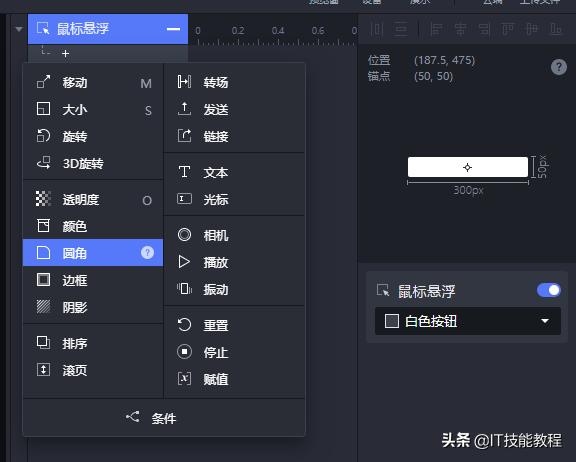Choose the 大小 size action
Image resolution: width=576 pixels, height=462 pixels.
point(93,109)
